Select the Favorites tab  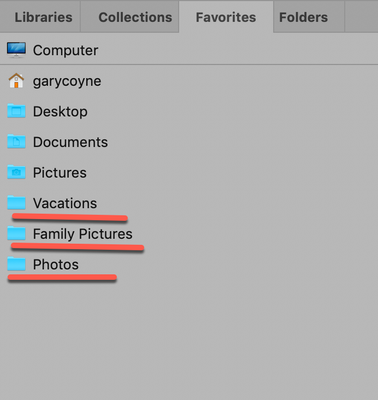(226, 17)
